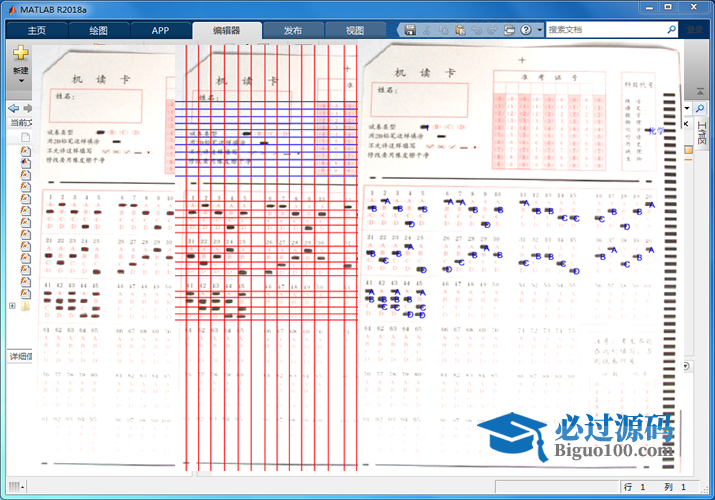Expand the quick access toolbar dropdown arrow

[539, 30]
